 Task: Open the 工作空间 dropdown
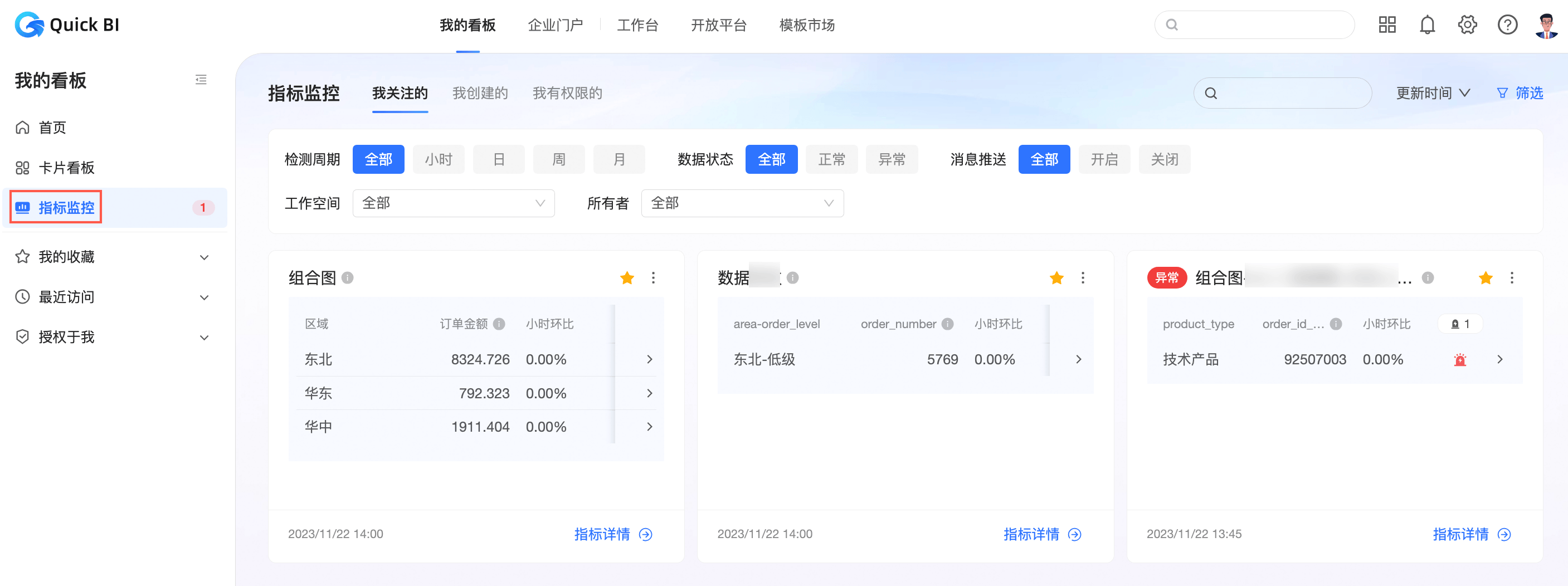454,203
